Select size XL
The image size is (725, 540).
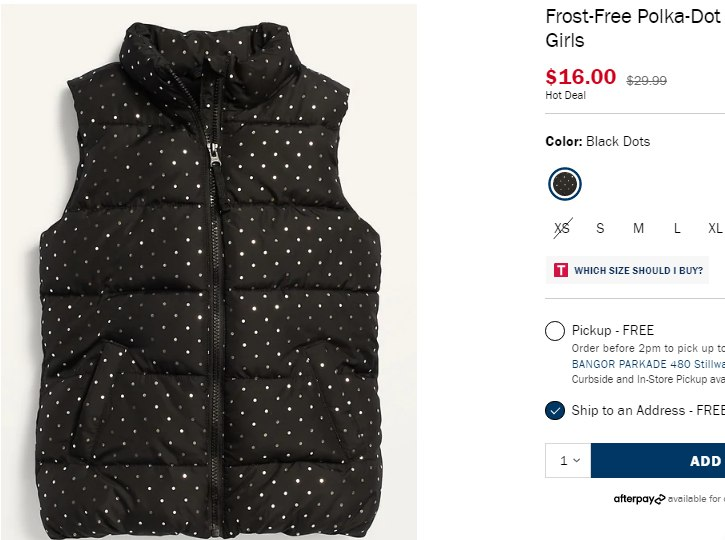(714, 228)
